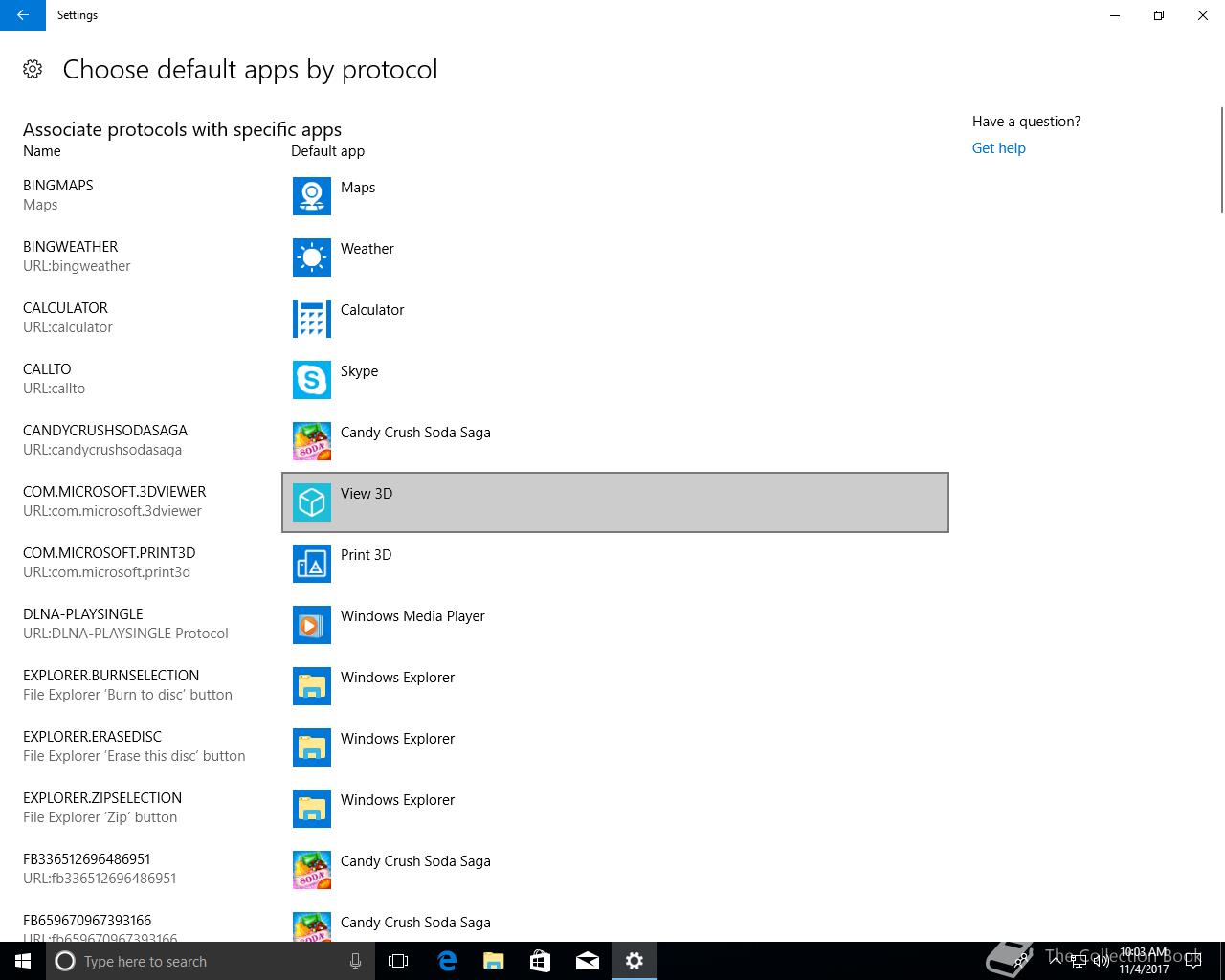Click the Weather app sun icon
Image resolution: width=1225 pixels, height=980 pixels.
pos(312,257)
